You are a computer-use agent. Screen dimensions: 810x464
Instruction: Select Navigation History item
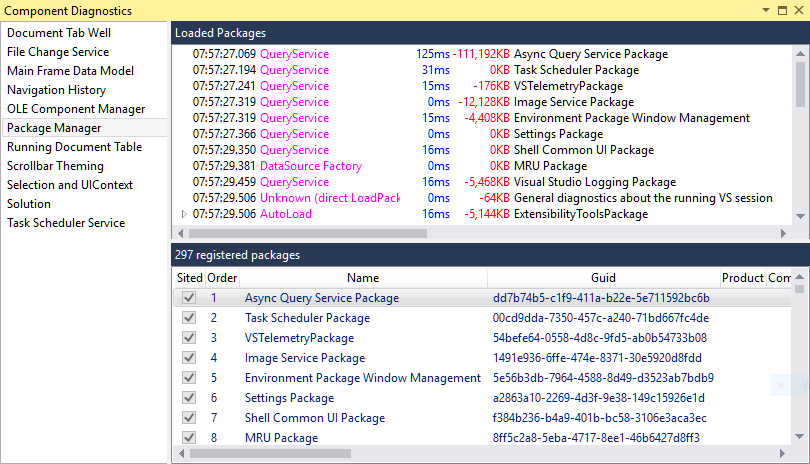(56, 90)
